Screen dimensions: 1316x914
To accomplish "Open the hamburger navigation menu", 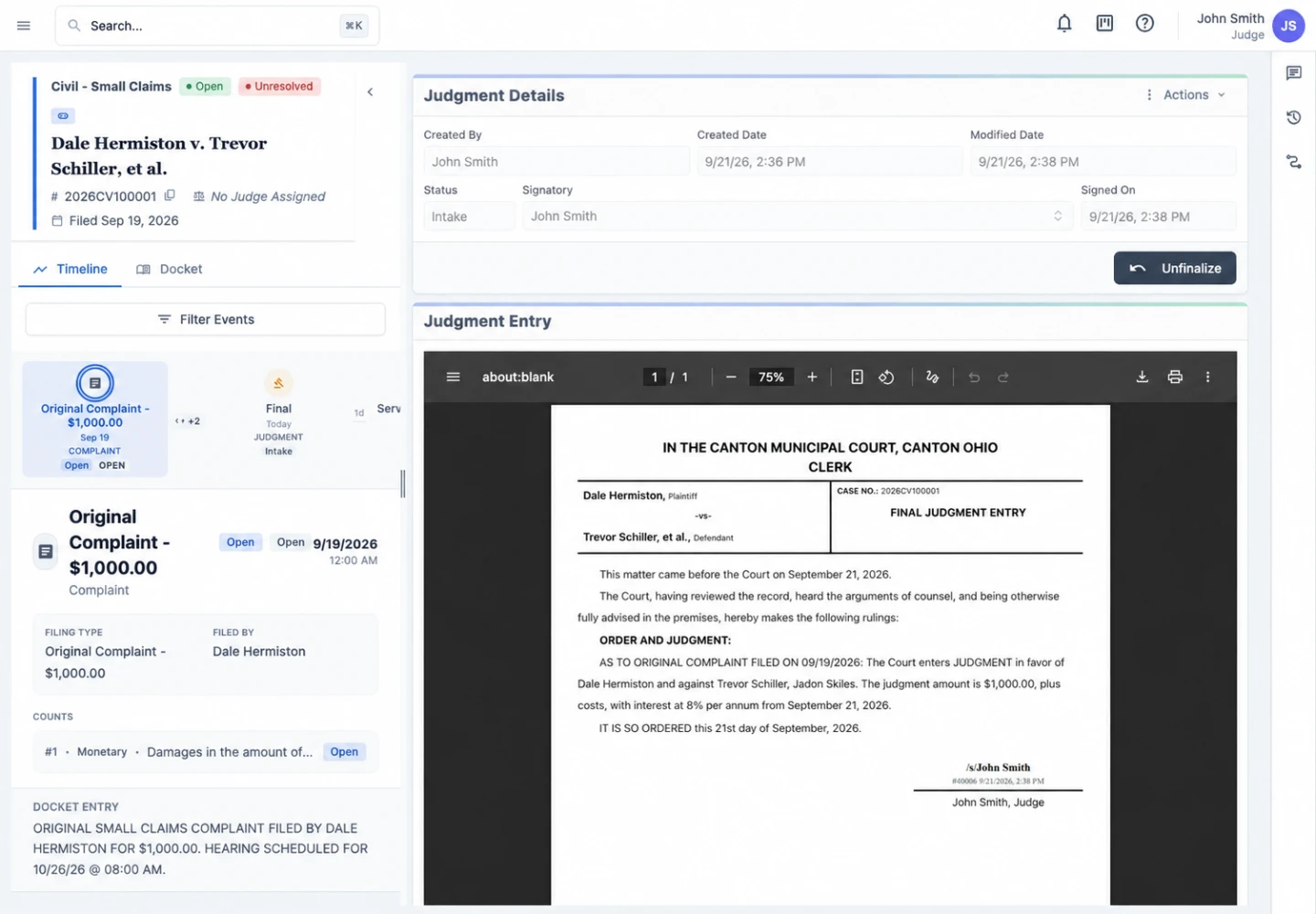I will click(24, 26).
